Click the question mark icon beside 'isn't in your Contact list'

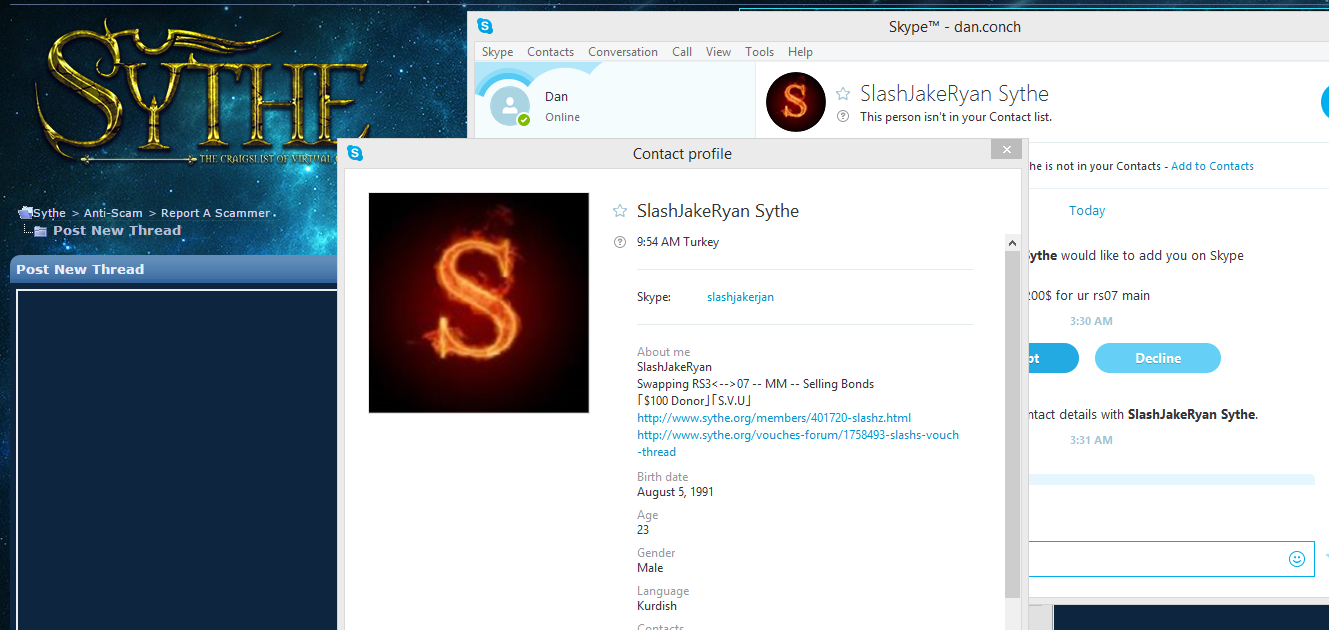[x=843, y=117]
